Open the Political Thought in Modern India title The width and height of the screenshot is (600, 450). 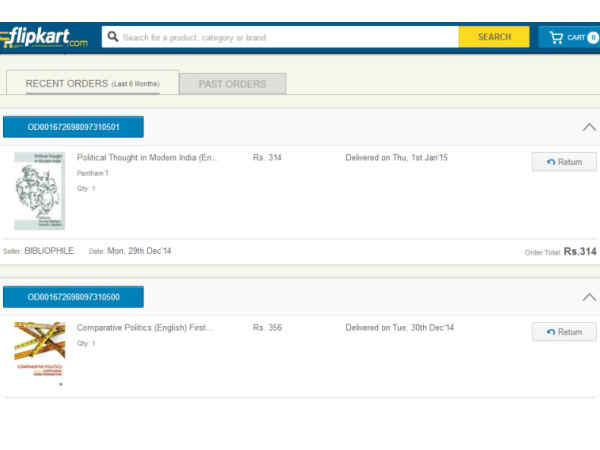coord(146,158)
